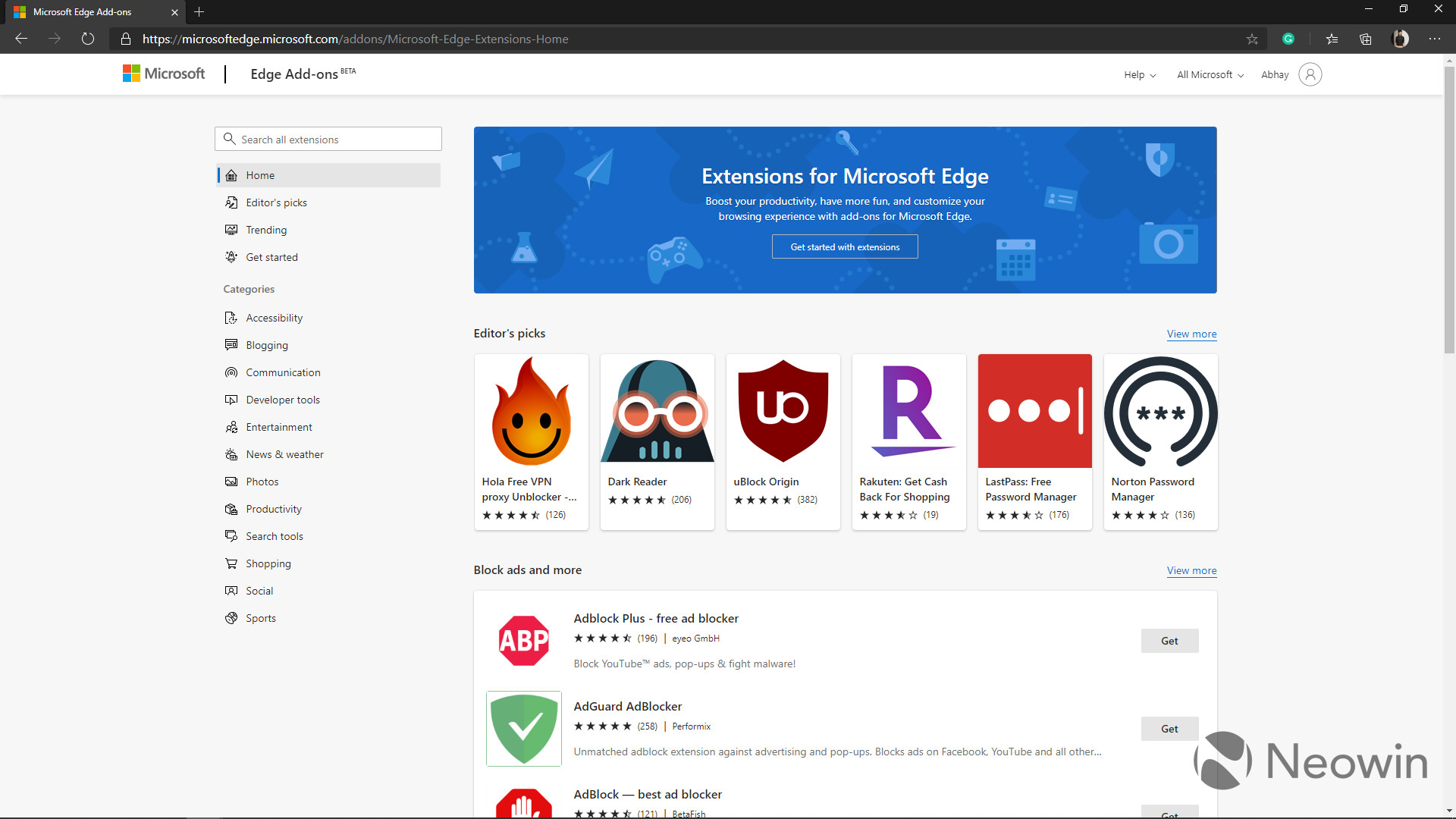The image size is (1456, 819).
Task: Select the Dark Reader extension tile
Action: click(657, 441)
